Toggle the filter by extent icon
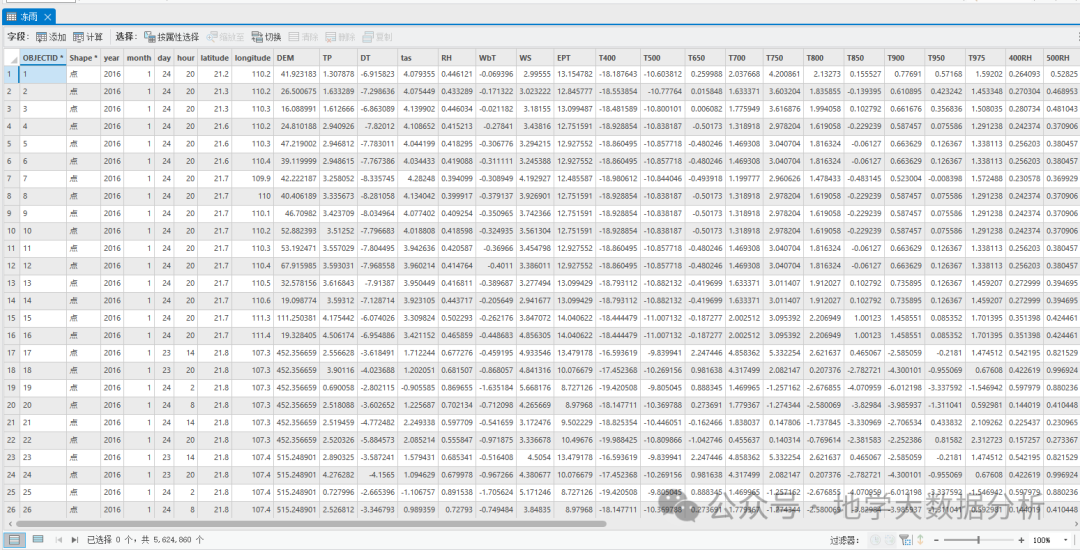1080x550 pixels. point(906,540)
